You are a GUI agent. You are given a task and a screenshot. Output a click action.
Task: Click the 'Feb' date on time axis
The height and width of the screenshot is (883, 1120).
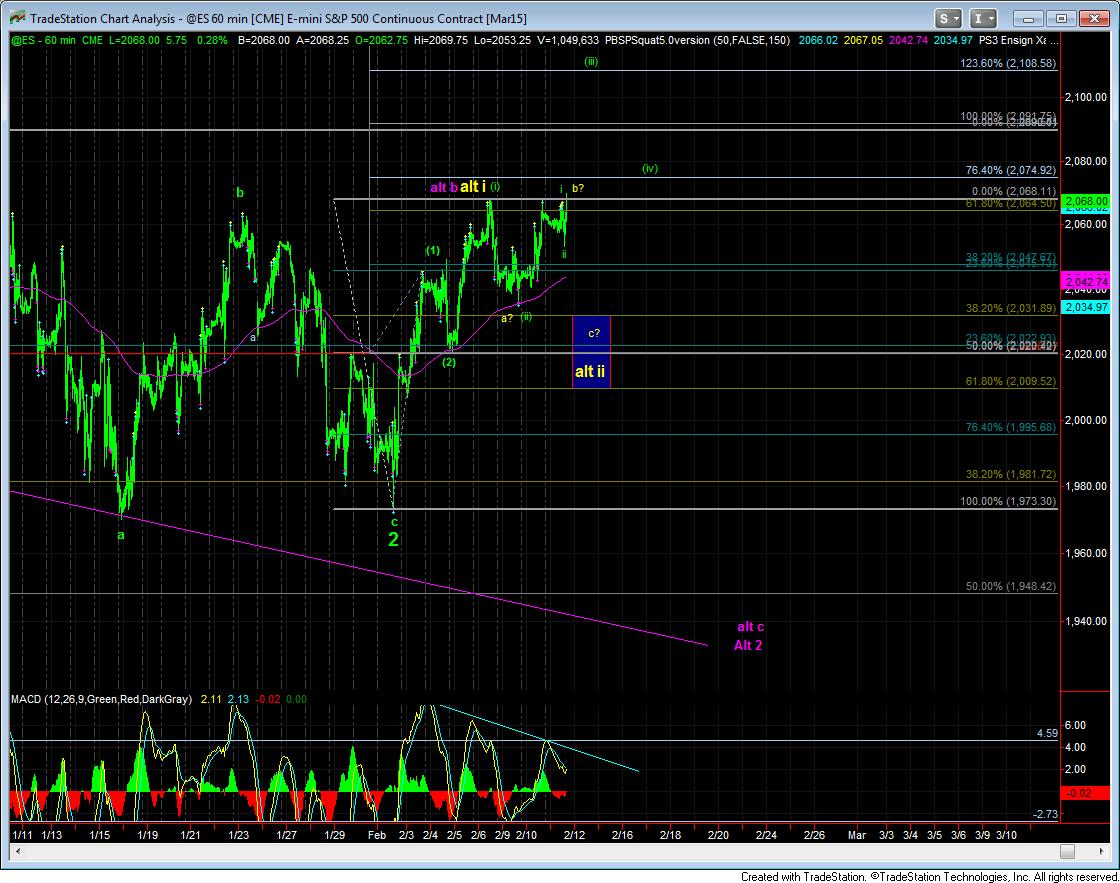pos(376,834)
